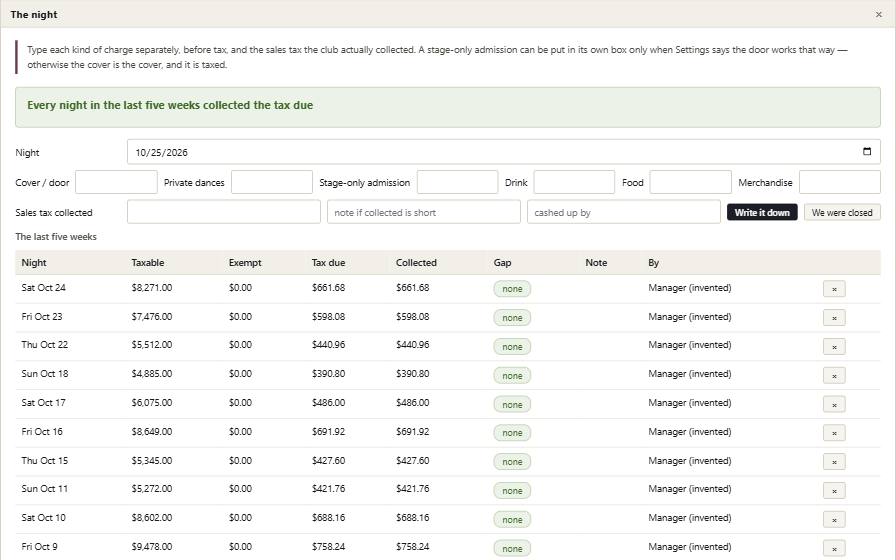896x560 pixels.
Task: Click the $0.00 exempt value for Sun Oct 18
Action: tap(240, 374)
